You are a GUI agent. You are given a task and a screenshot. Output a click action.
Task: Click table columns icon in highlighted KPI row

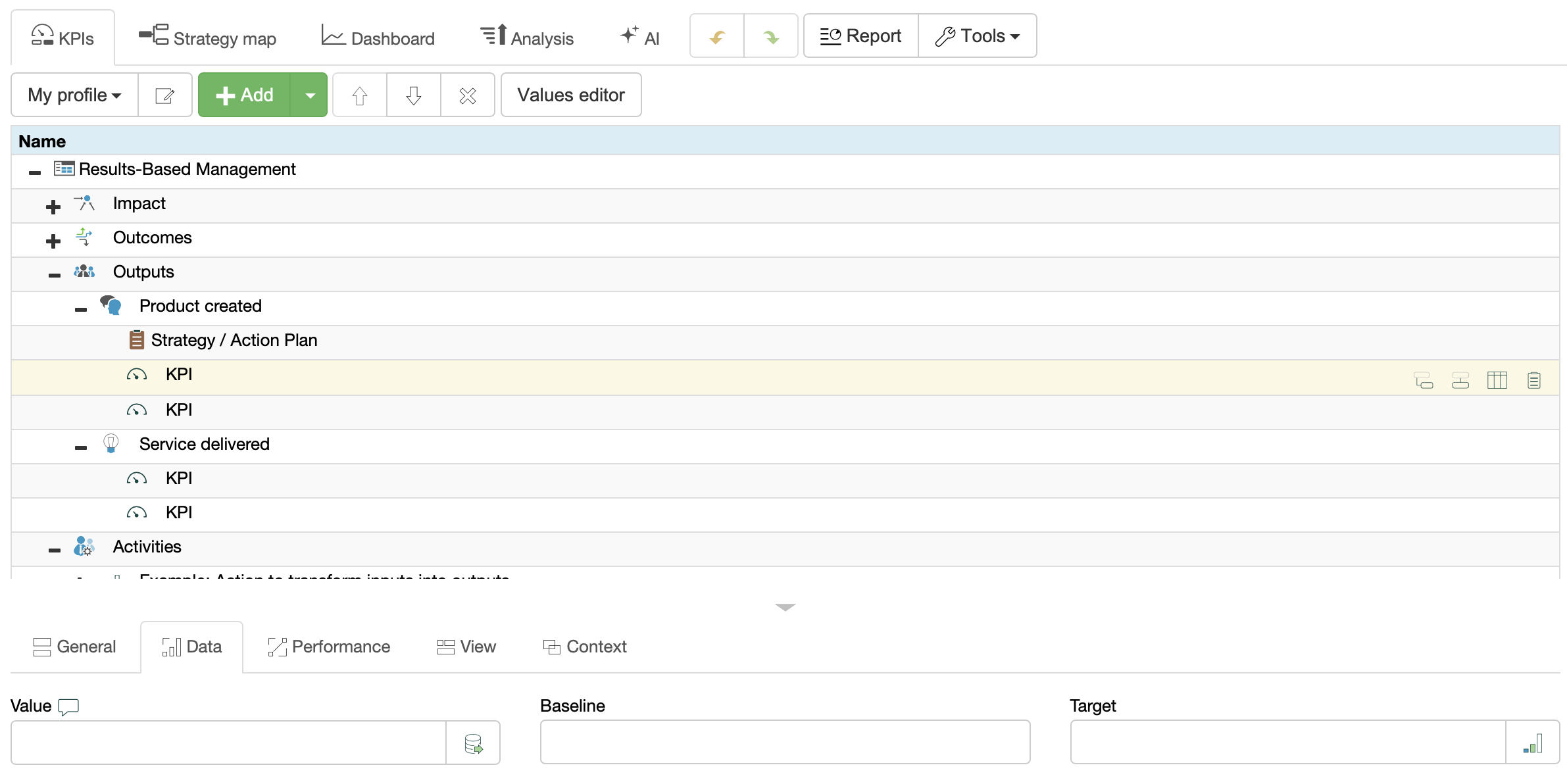point(1497,380)
